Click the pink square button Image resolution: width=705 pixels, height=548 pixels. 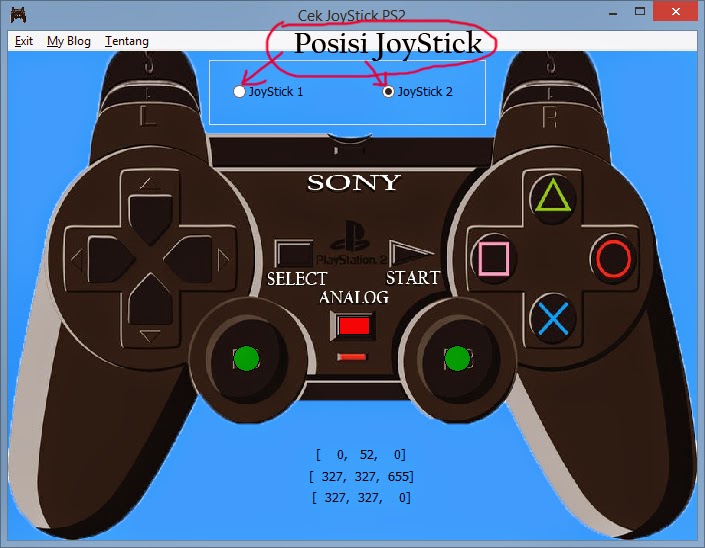point(494,258)
